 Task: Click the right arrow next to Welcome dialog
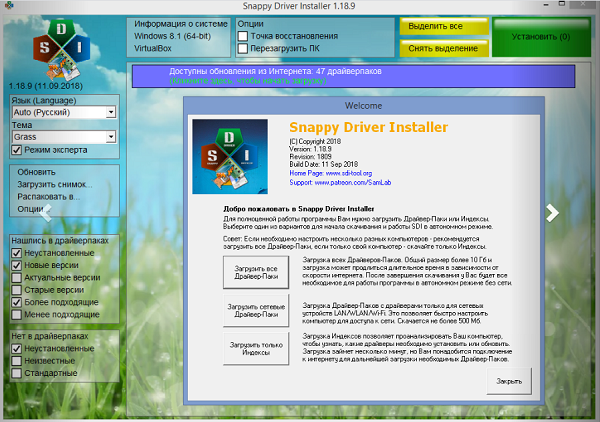click(552, 213)
